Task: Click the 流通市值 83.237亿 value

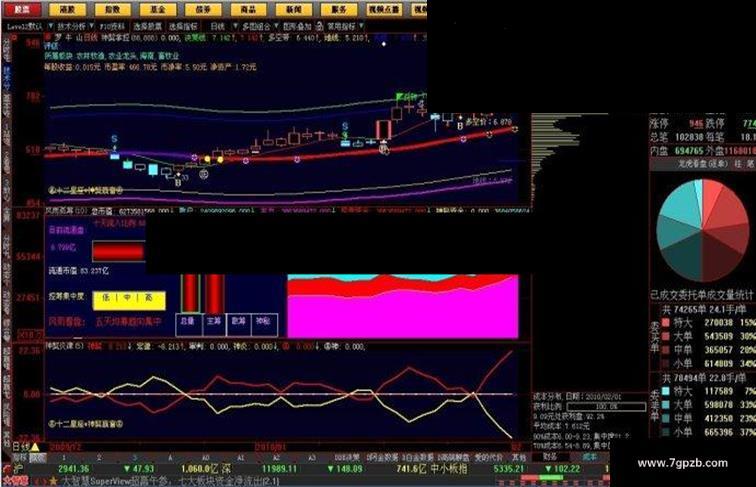Action: 79,271
